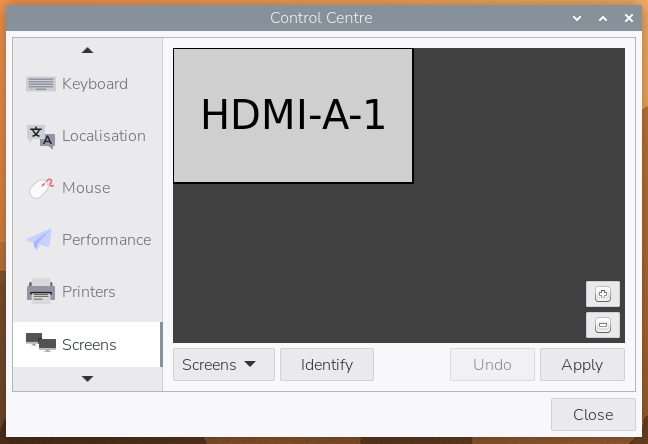Minimize the Control Centre window
Viewport: 648px width, 444px height.
click(578, 18)
